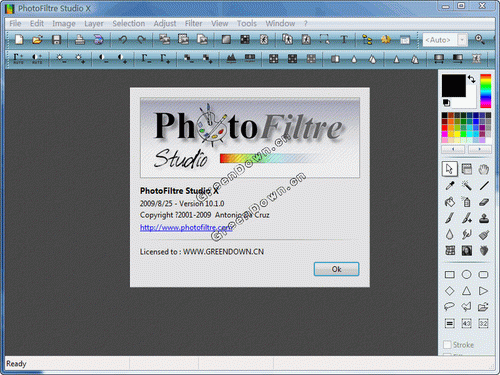This screenshot has width=500, height=375.
Task: Choose the Lasso selection shape
Action: [450, 306]
